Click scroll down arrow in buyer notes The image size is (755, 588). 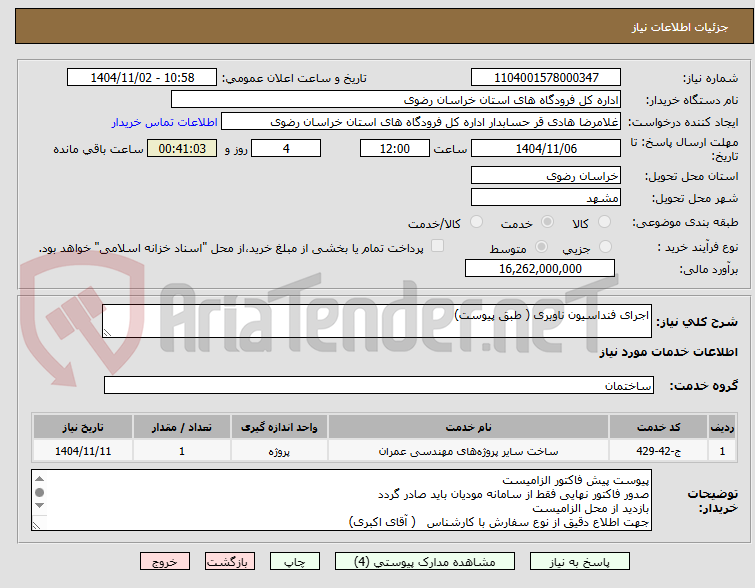point(39,506)
